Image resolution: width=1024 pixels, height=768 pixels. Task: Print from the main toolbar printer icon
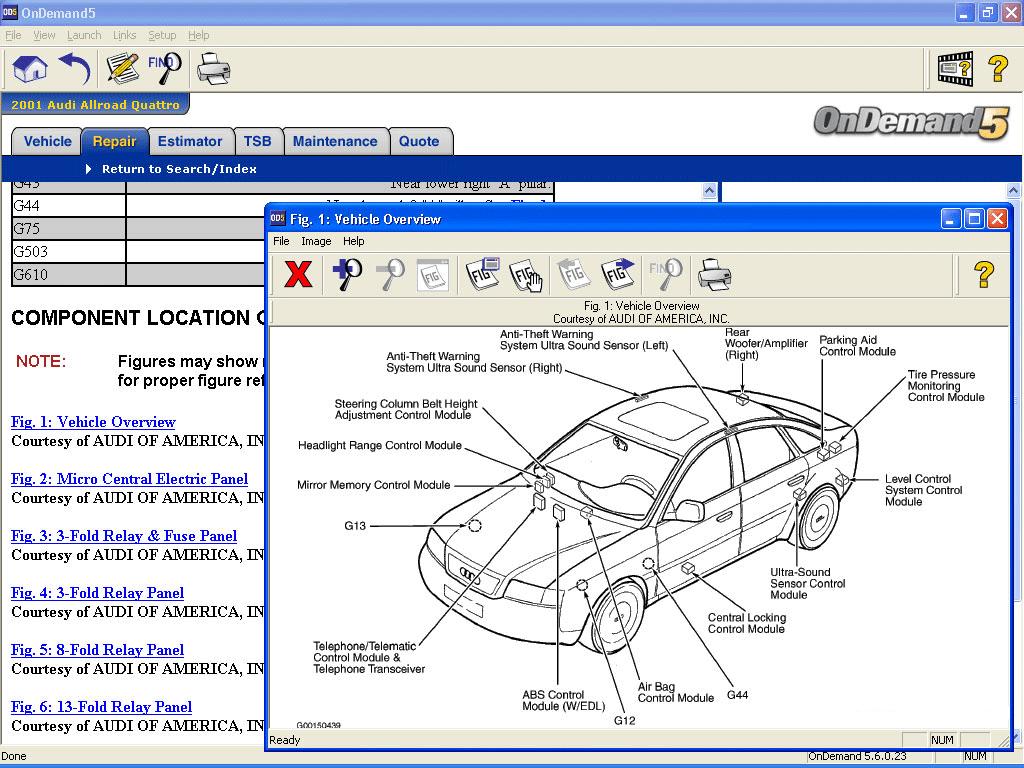click(x=214, y=69)
